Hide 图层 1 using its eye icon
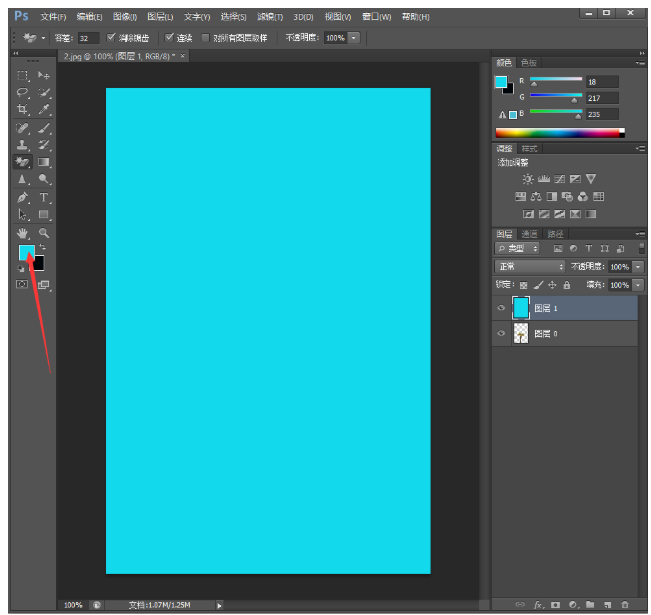Screen dimensions: 651x615 tap(501, 308)
